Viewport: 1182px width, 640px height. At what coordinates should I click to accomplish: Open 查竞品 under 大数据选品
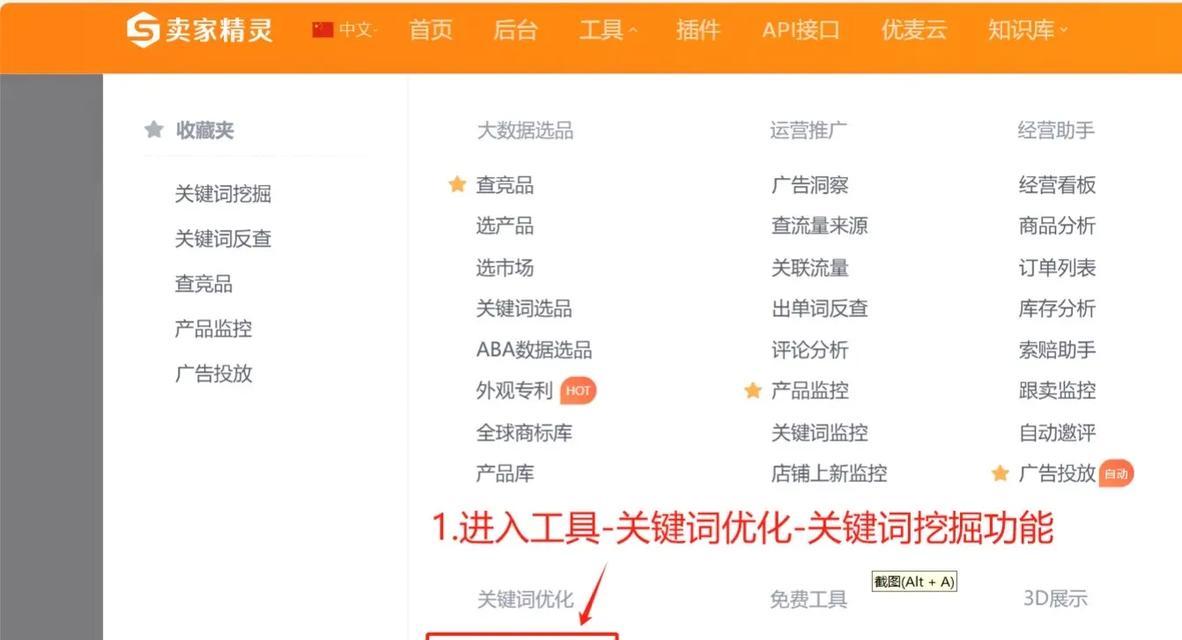[x=505, y=185]
